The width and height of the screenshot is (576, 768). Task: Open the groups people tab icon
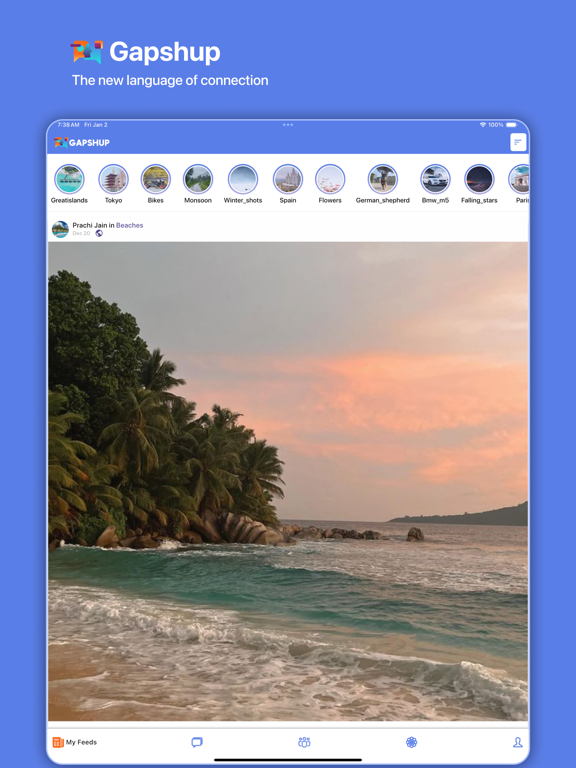click(x=304, y=742)
